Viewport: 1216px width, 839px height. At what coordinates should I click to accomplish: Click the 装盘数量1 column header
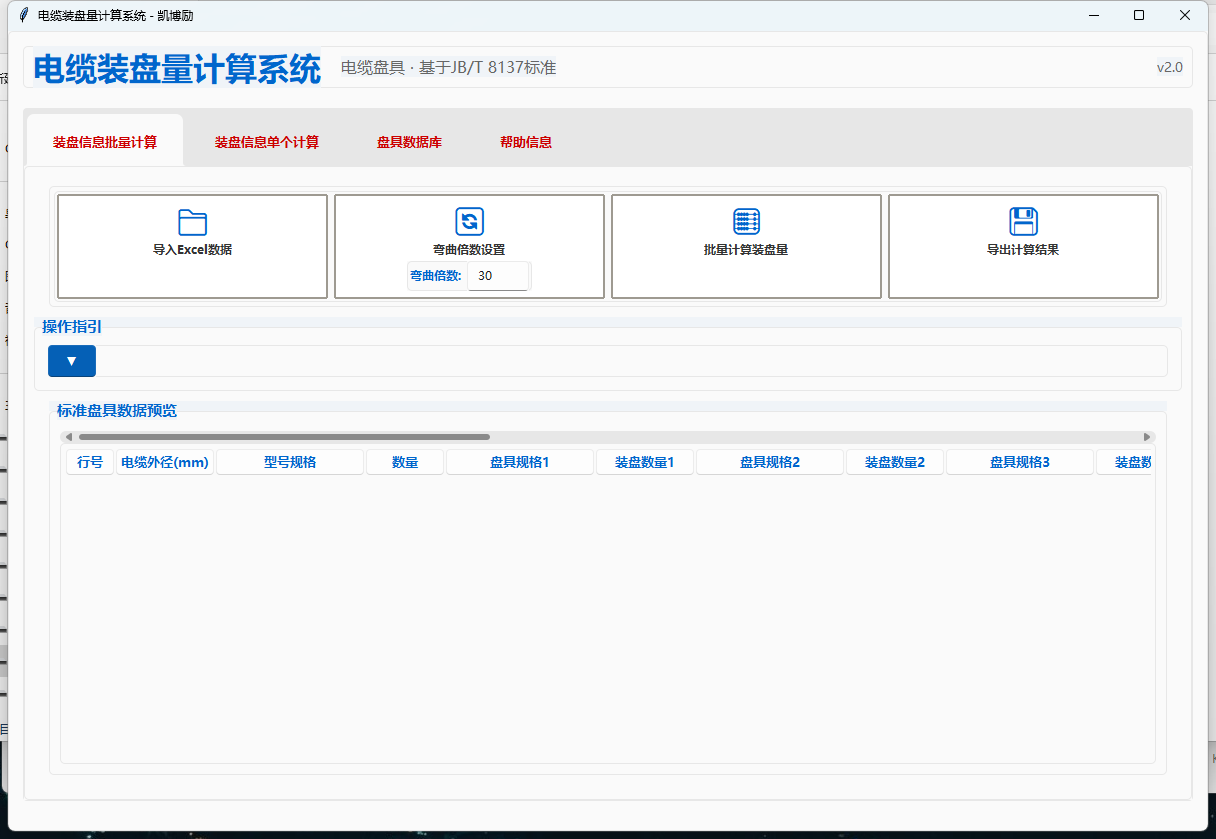(644, 461)
